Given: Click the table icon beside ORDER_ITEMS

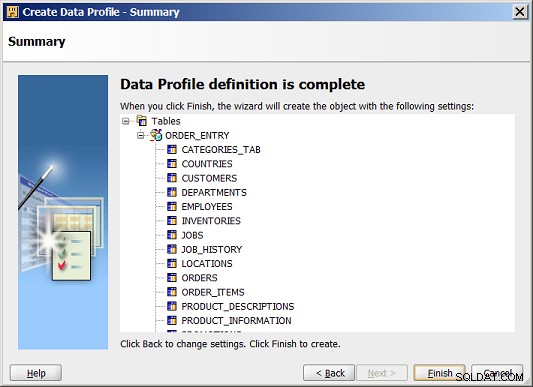Looking at the screenshot, I should point(172,292).
